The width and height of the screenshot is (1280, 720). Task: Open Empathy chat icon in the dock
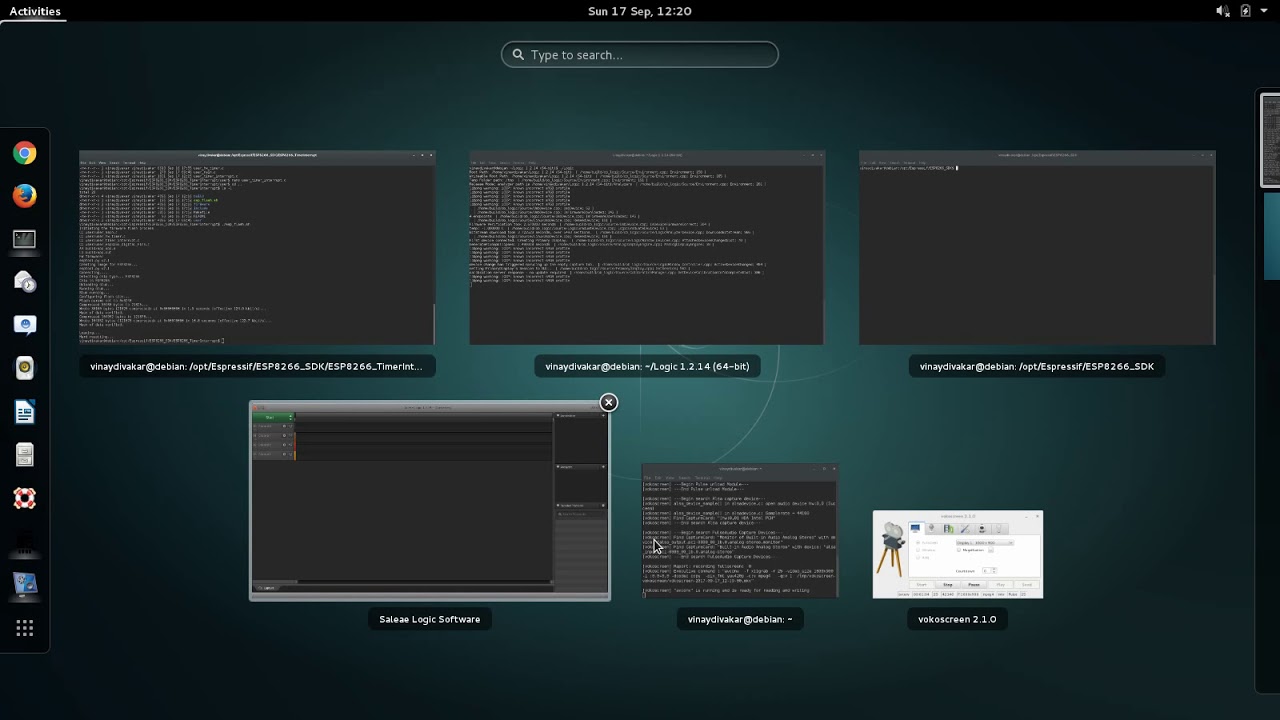click(25, 325)
